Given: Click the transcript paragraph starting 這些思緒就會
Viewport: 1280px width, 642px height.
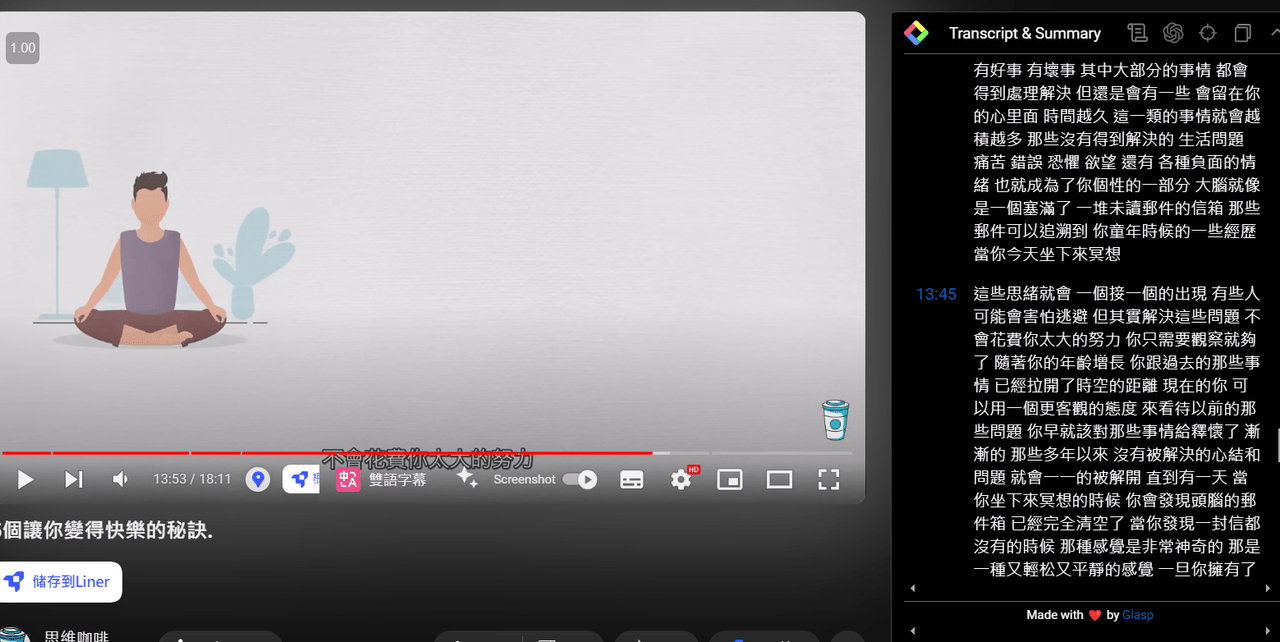Looking at the screenshot, I should [1117, 432].
